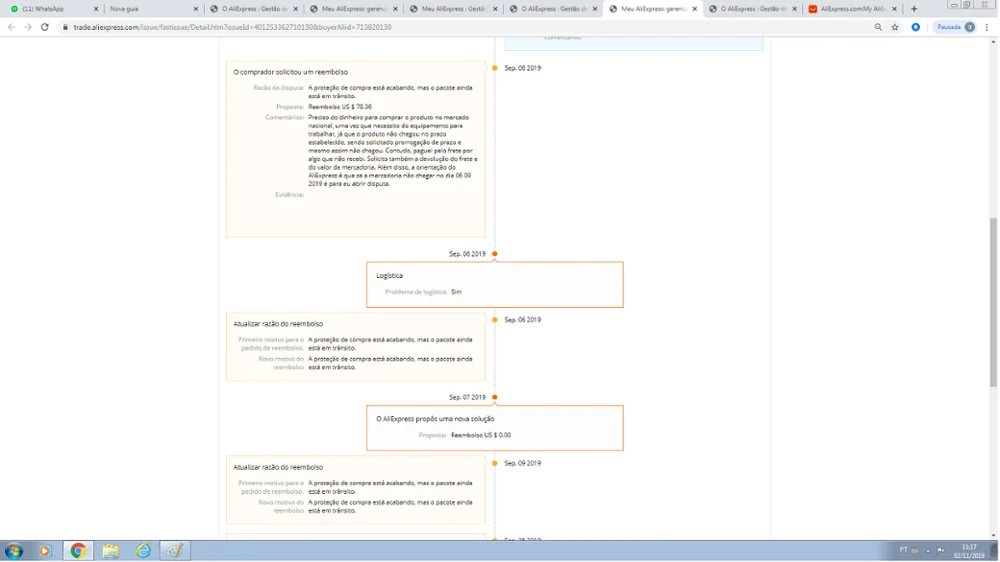Click the Chrome taskbar icon

pyautogui.click(x=78, y=551)
